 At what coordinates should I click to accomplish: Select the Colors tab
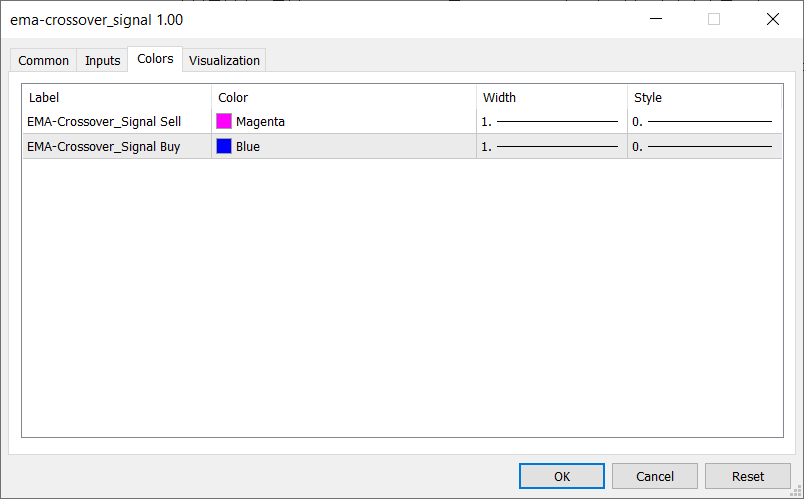[155, 59]
